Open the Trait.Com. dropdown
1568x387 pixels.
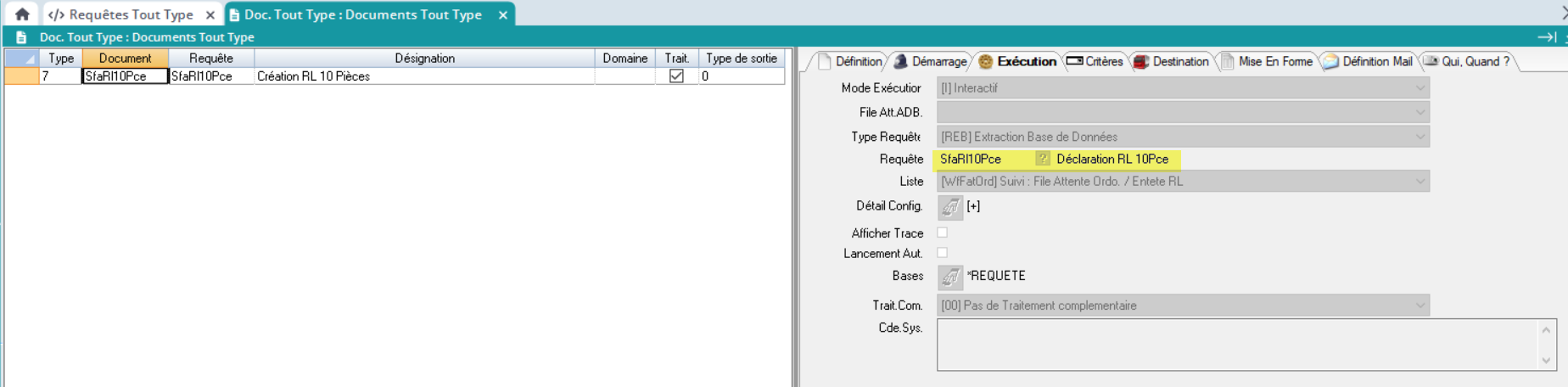[x=1183, y=306]
